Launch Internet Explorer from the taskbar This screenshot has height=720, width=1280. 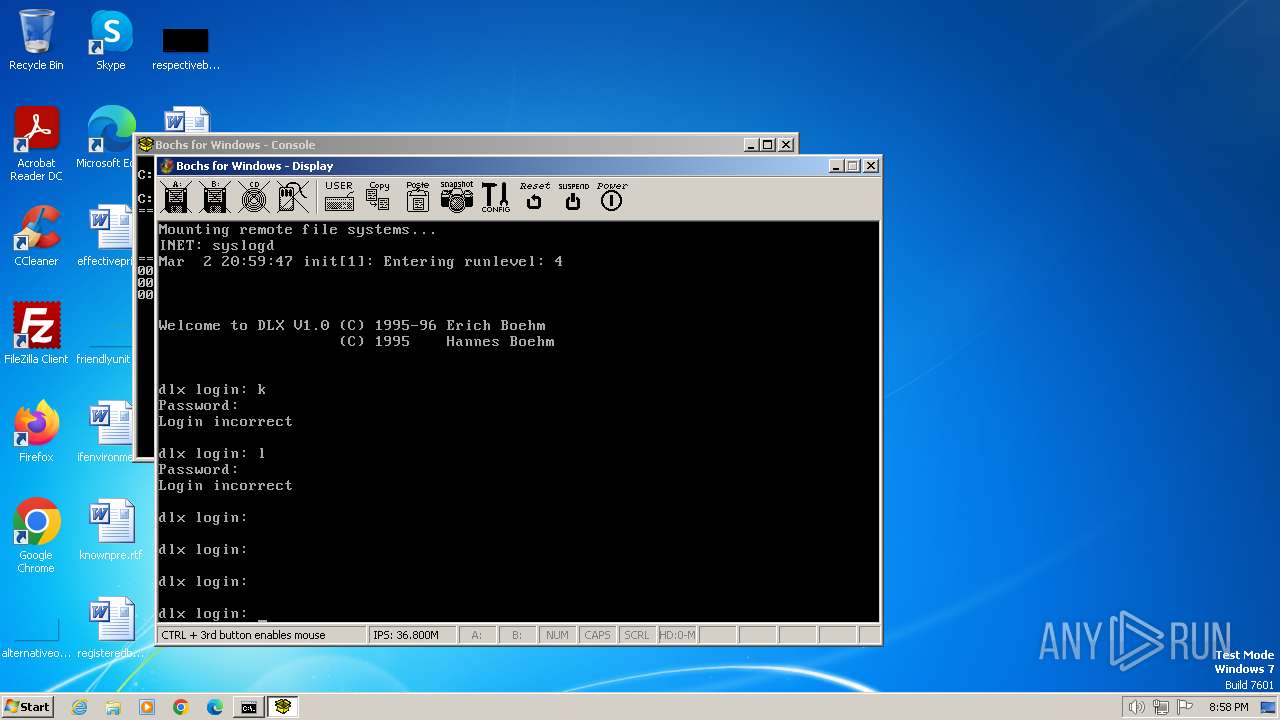79,707
